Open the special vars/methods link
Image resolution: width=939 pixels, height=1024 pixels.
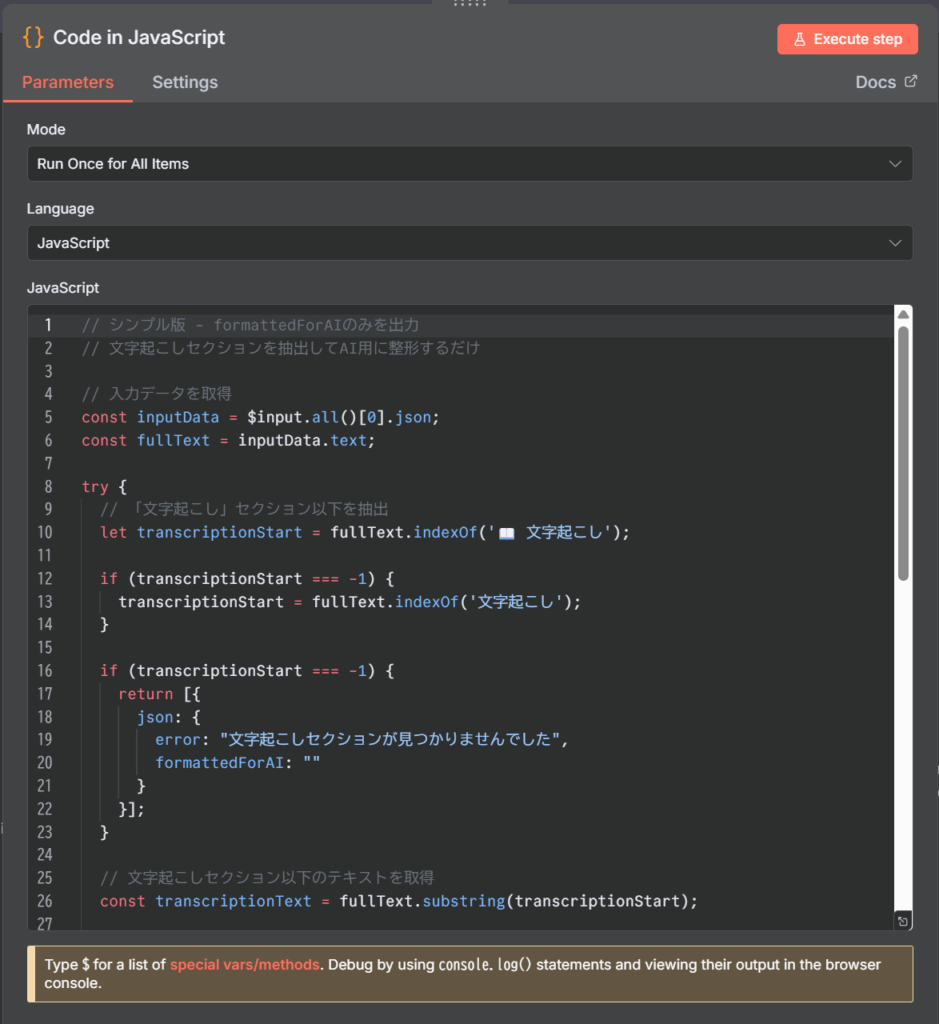(x=245, y=965)
